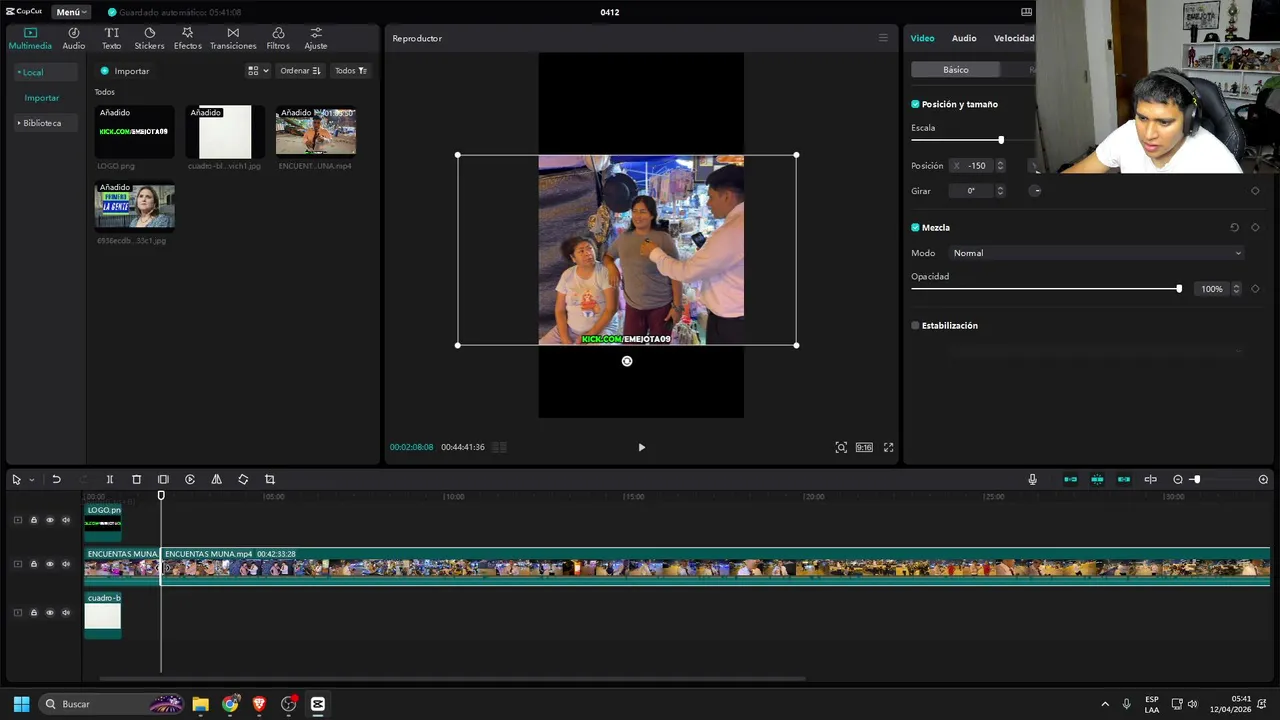The width and height of the screenshot is (1280, 720).
Task: Toggle preview axis icon
Action: click(x=1150, y=480)
